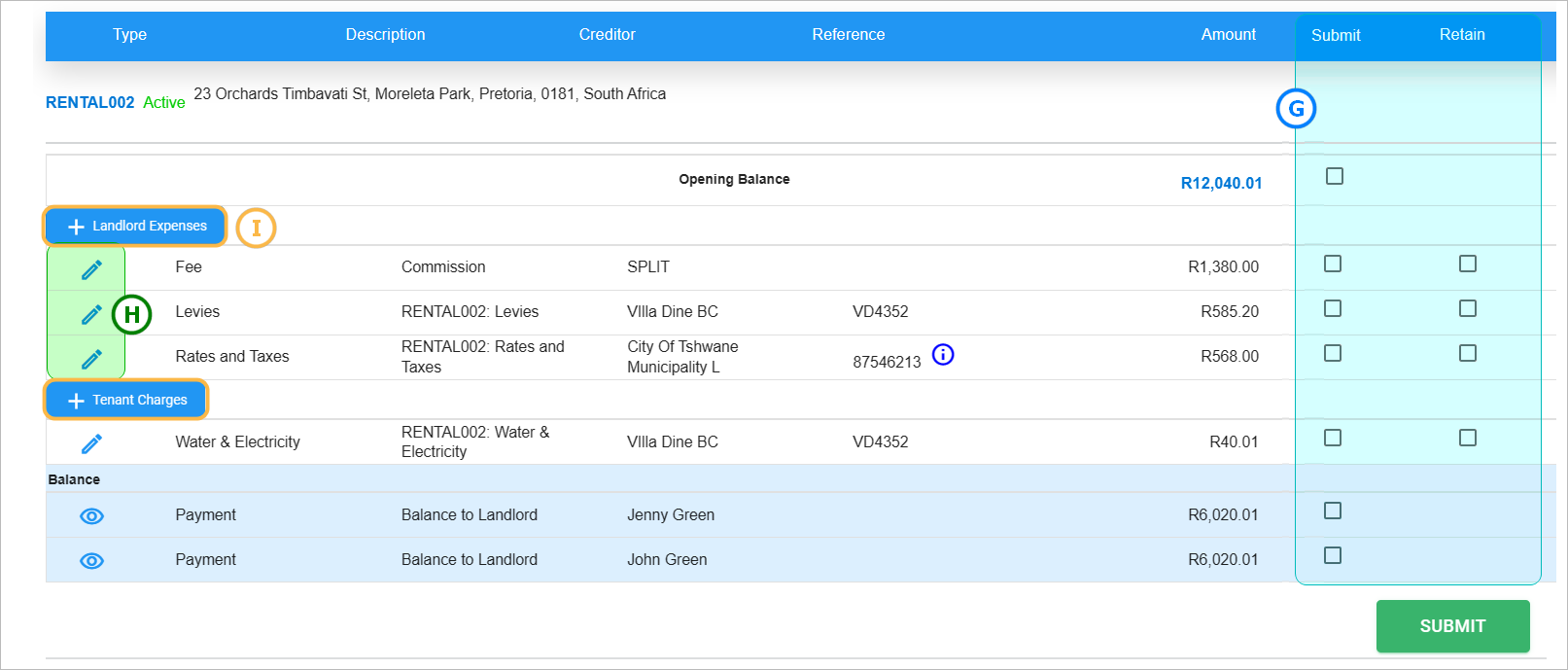Click the Submit column header
This screenshot has height=670, width=1568.
tap(1336, 35)
